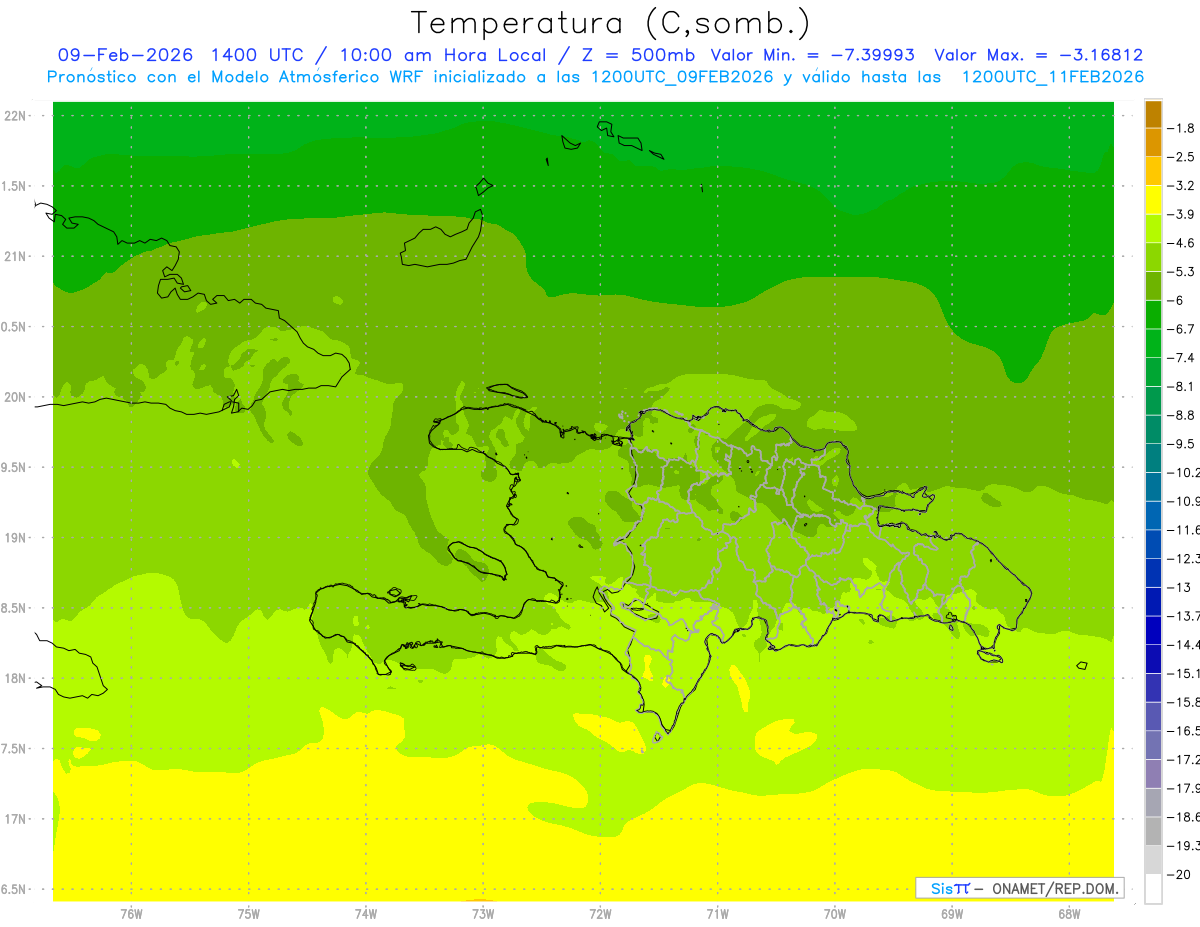Select the dark orange swatch above -1.8
1200x927 pixels.
1153,114
